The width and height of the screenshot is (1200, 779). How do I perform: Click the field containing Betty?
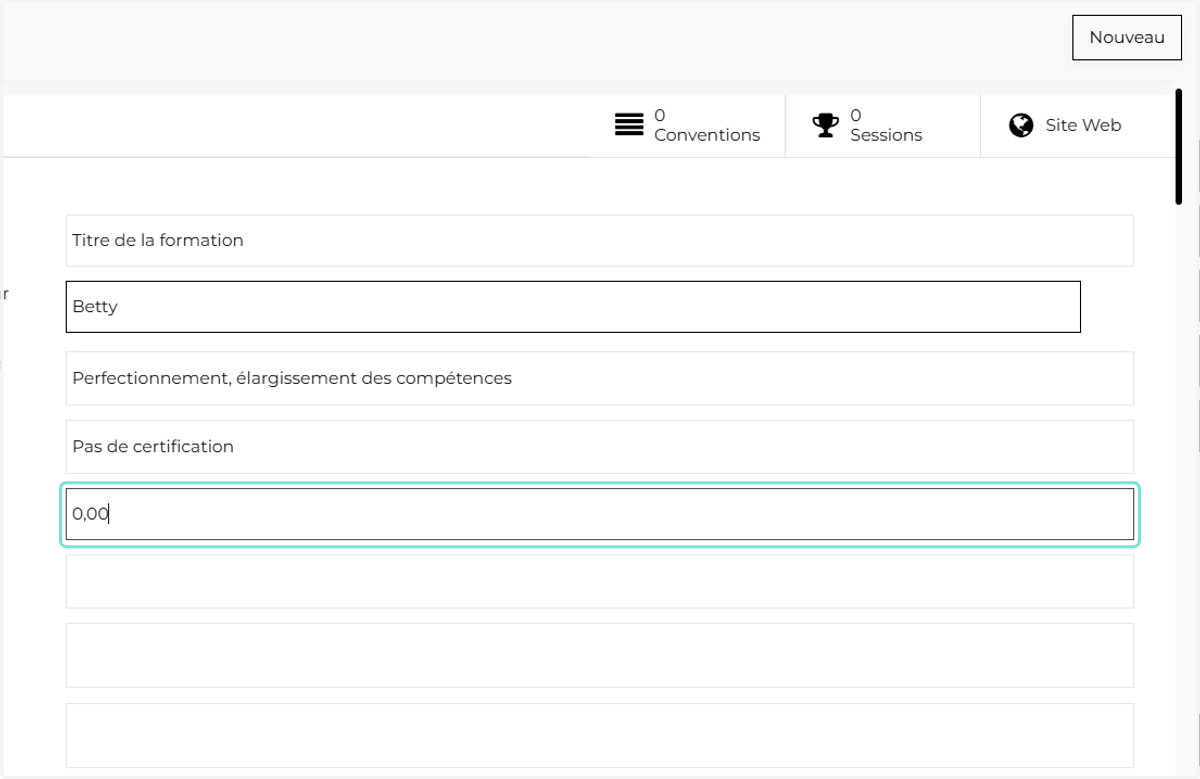click(x=573, y=306)
